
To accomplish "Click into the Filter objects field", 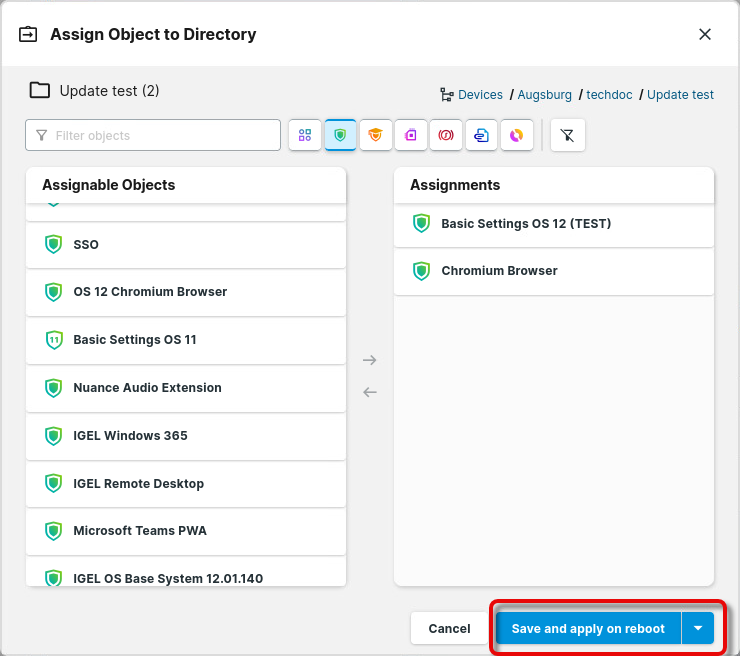I will (x=160, y=135).
